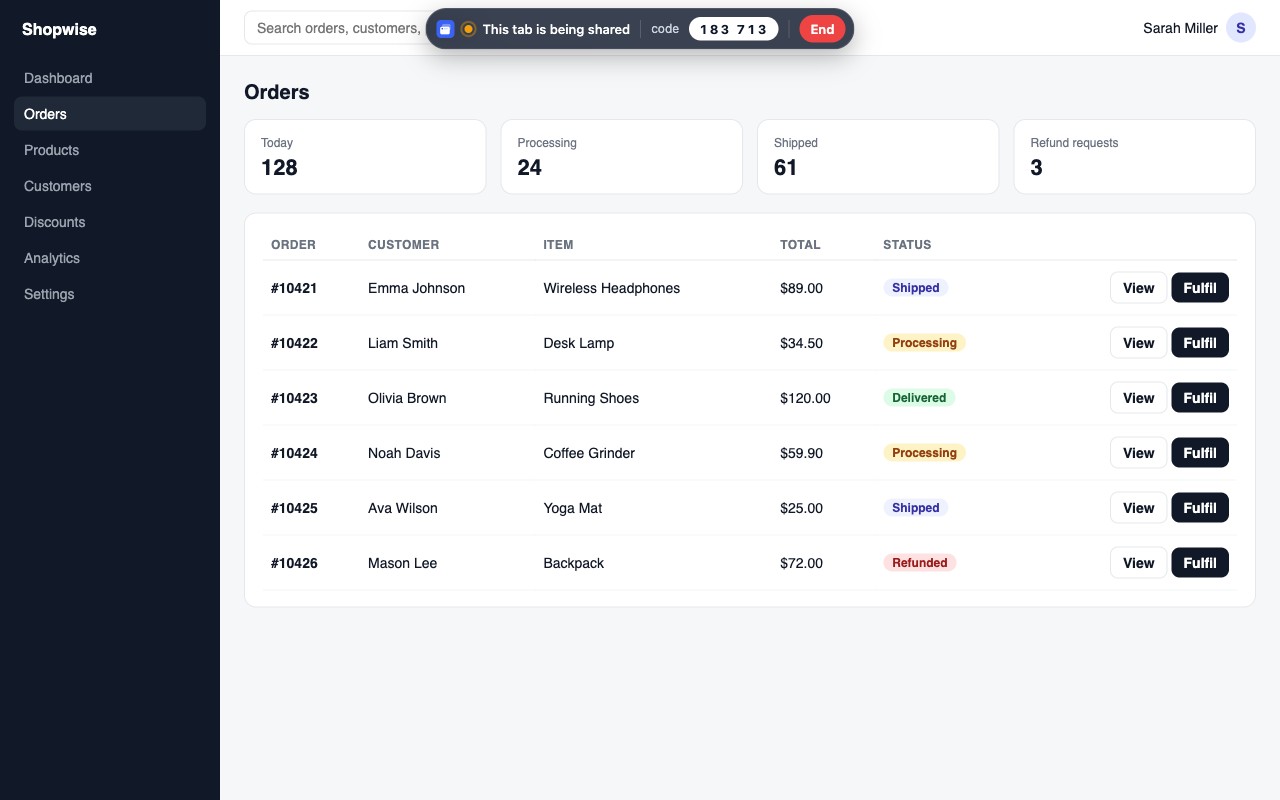Fulfil Ava Wilson's order #10425
The image size is (1280, 800).
click(1200, 508)
